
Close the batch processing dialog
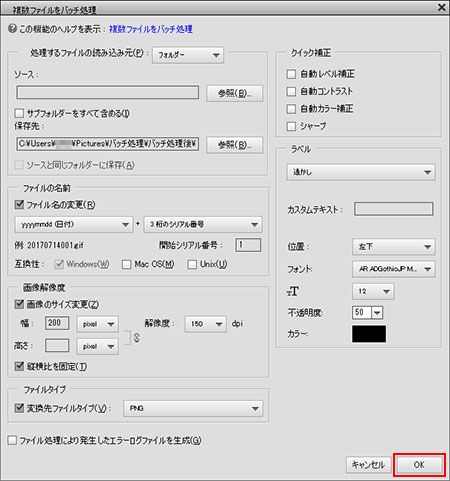click(442, 7)
